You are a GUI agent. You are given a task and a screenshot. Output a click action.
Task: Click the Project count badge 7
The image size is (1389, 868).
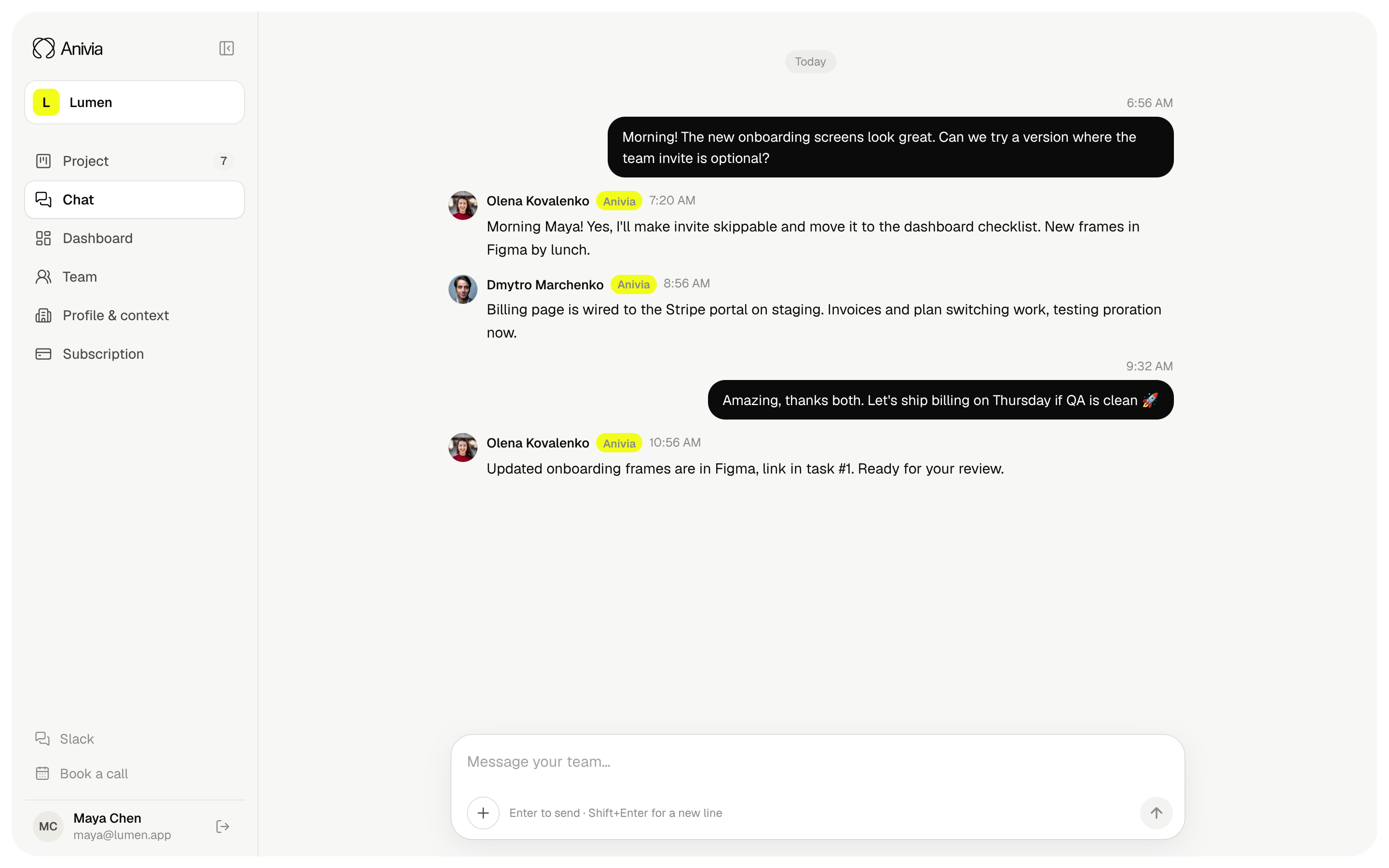coord(224,161)
